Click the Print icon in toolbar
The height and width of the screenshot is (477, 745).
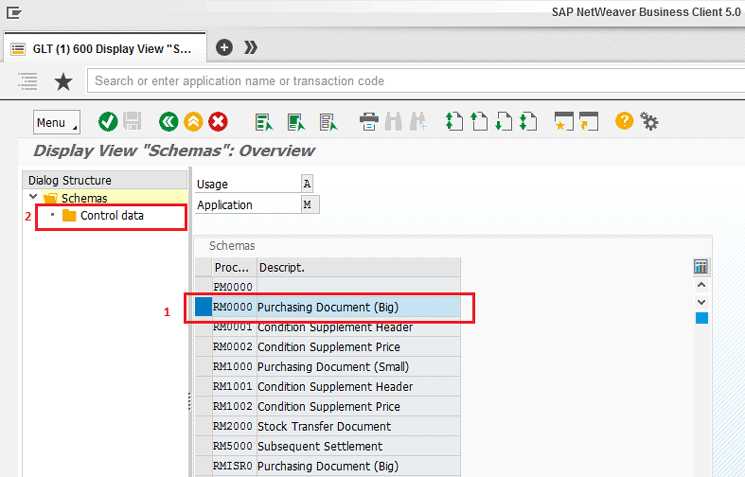[x=369, y=122]
